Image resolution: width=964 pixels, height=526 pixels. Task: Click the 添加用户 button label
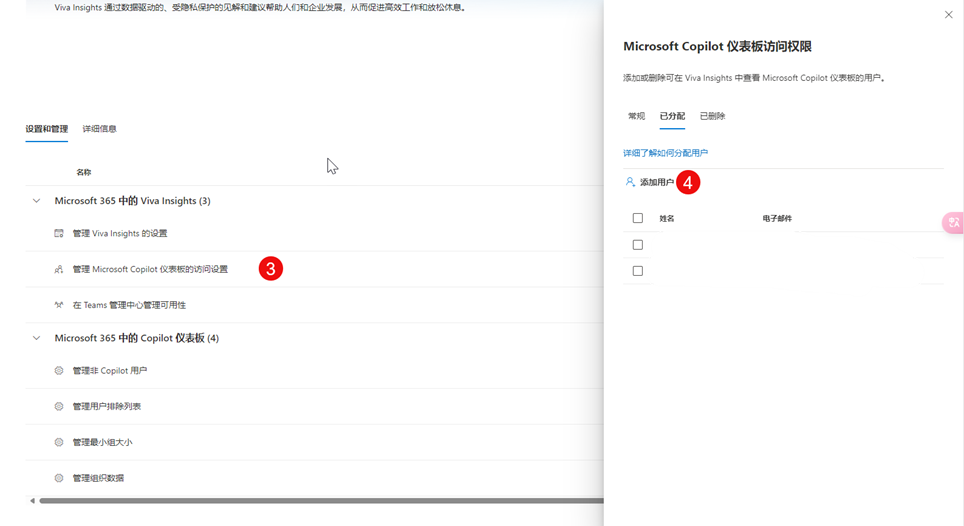657,182
